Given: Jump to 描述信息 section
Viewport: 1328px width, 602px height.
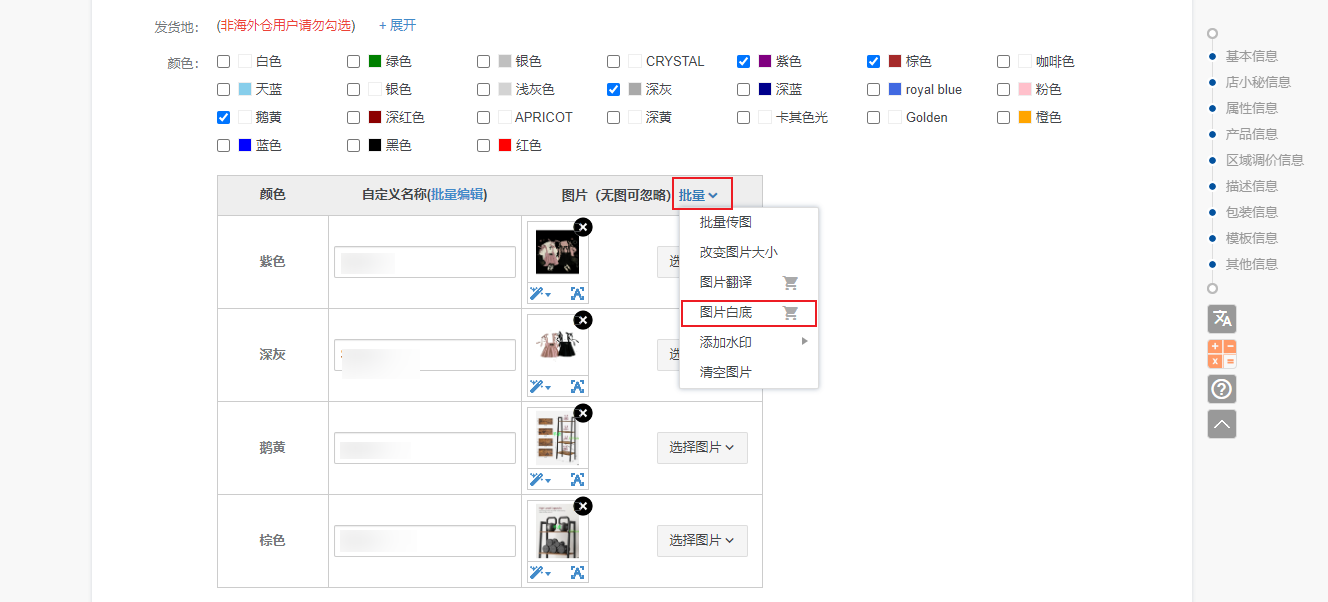Looking at the screenshot, I should tap(1251, 186).
